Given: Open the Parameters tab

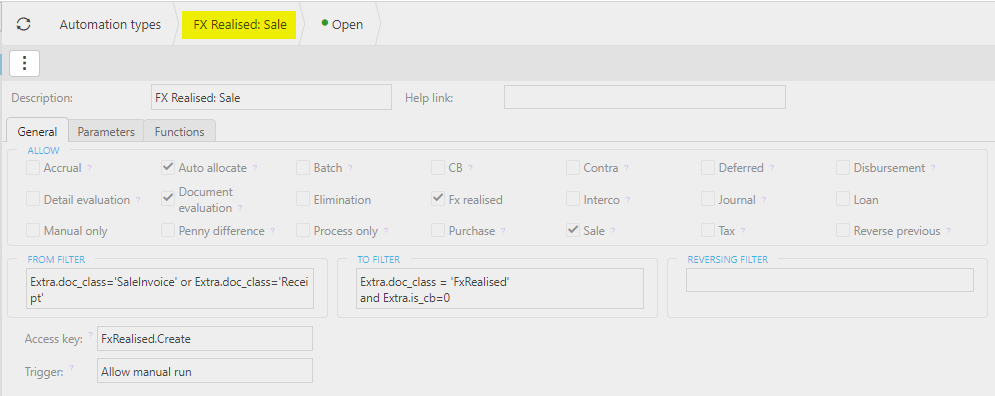Looking at the screenshot, I should click(x=106, y=131).
